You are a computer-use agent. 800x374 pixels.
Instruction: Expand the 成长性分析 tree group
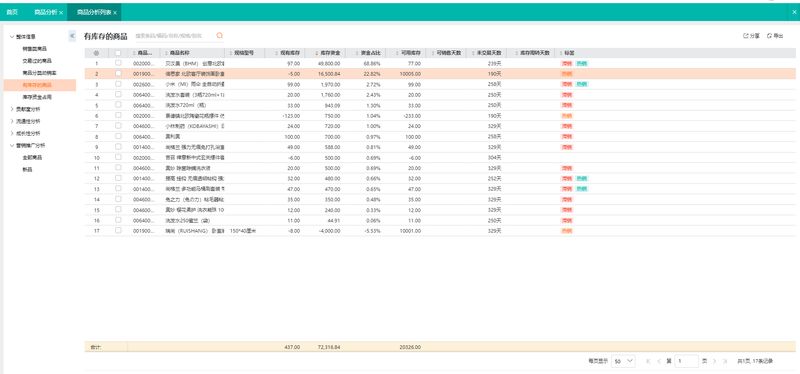pyautogui.click(x=12, y=134)
